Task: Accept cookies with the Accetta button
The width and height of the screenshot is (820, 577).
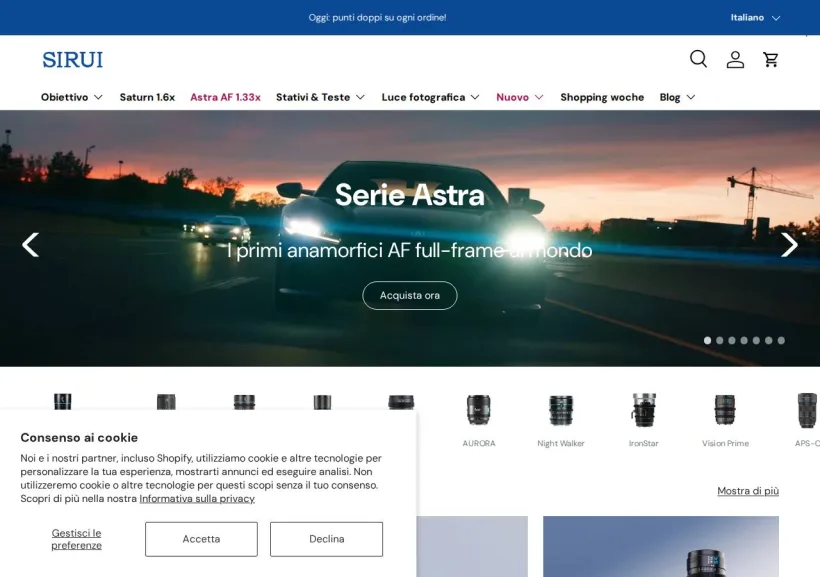Action: coord(201,539)
